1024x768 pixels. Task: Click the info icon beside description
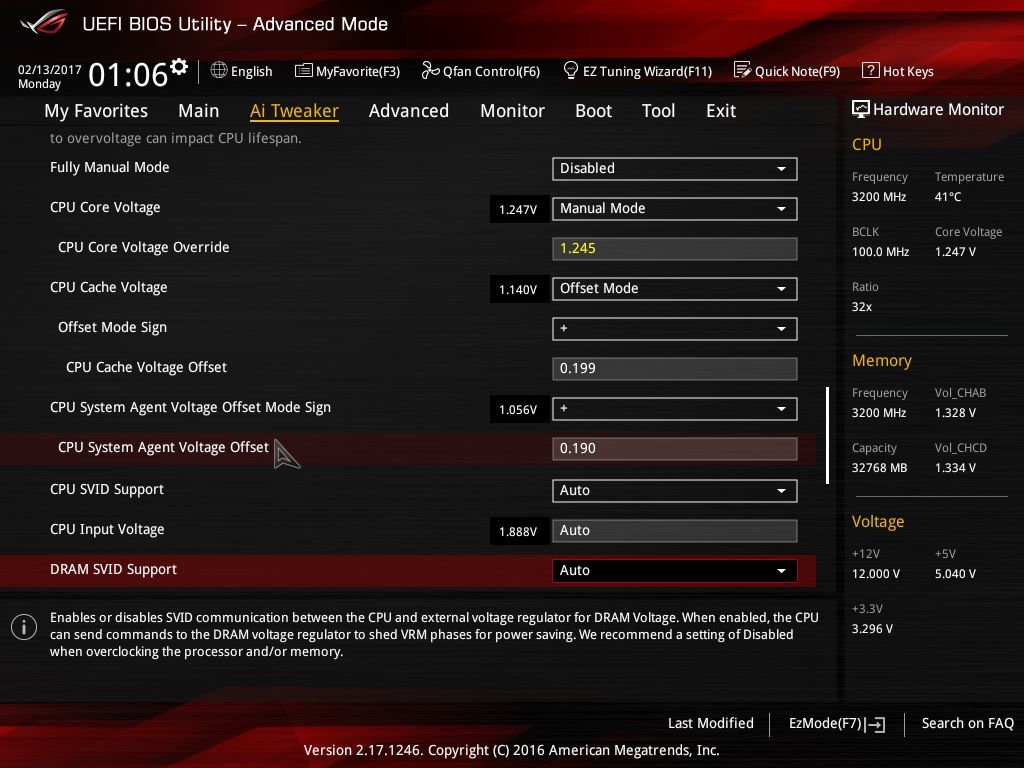[x=24, y=627]
